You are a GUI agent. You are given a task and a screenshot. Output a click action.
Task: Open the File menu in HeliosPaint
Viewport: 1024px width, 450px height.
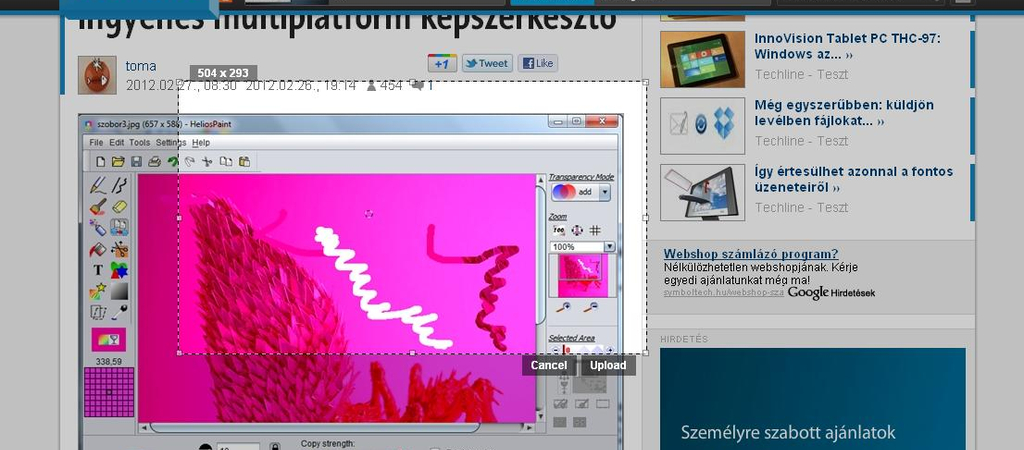click(x=96, y=142)
